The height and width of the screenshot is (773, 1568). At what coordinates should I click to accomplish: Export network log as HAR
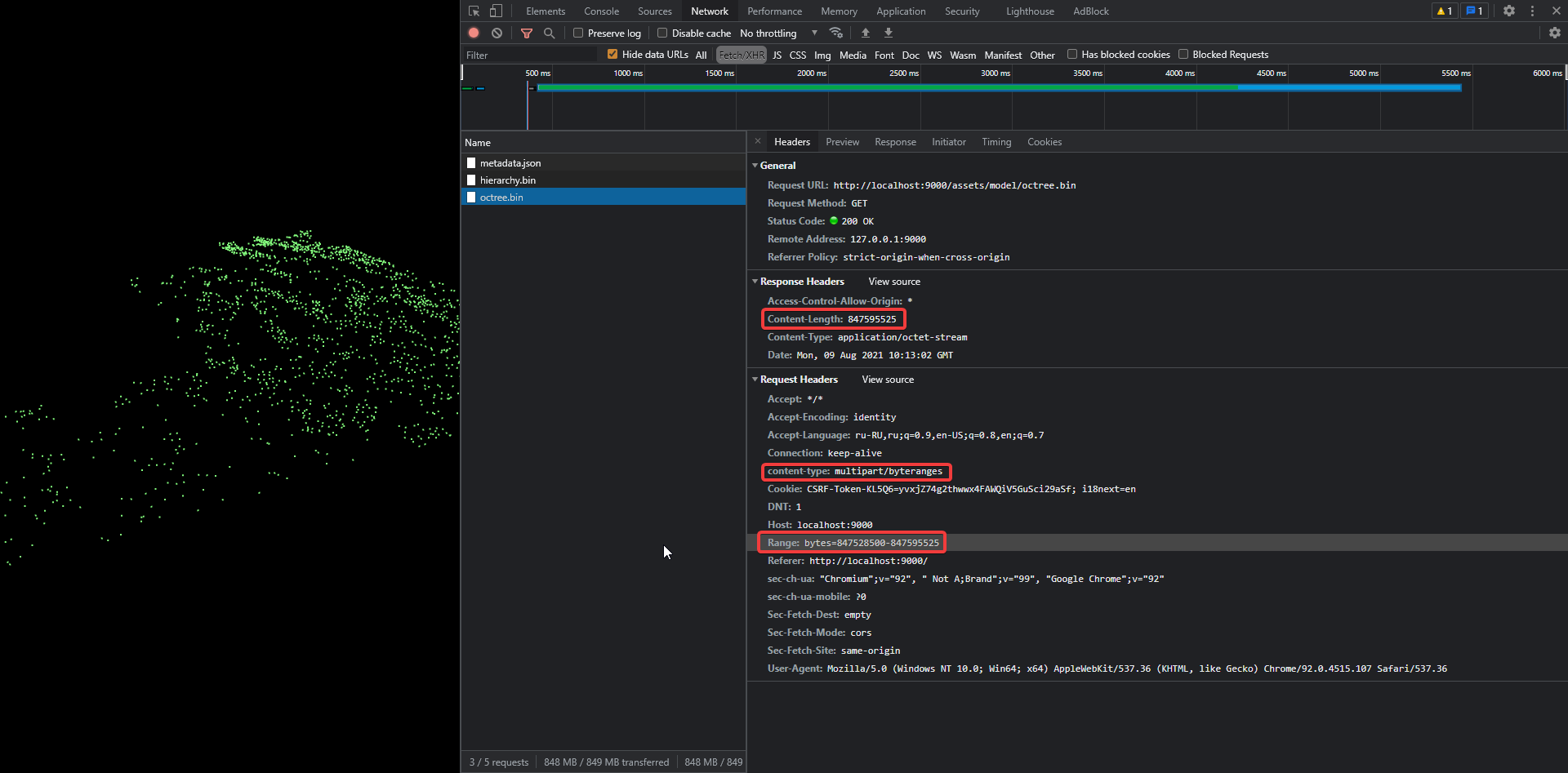tap(888, 33)
